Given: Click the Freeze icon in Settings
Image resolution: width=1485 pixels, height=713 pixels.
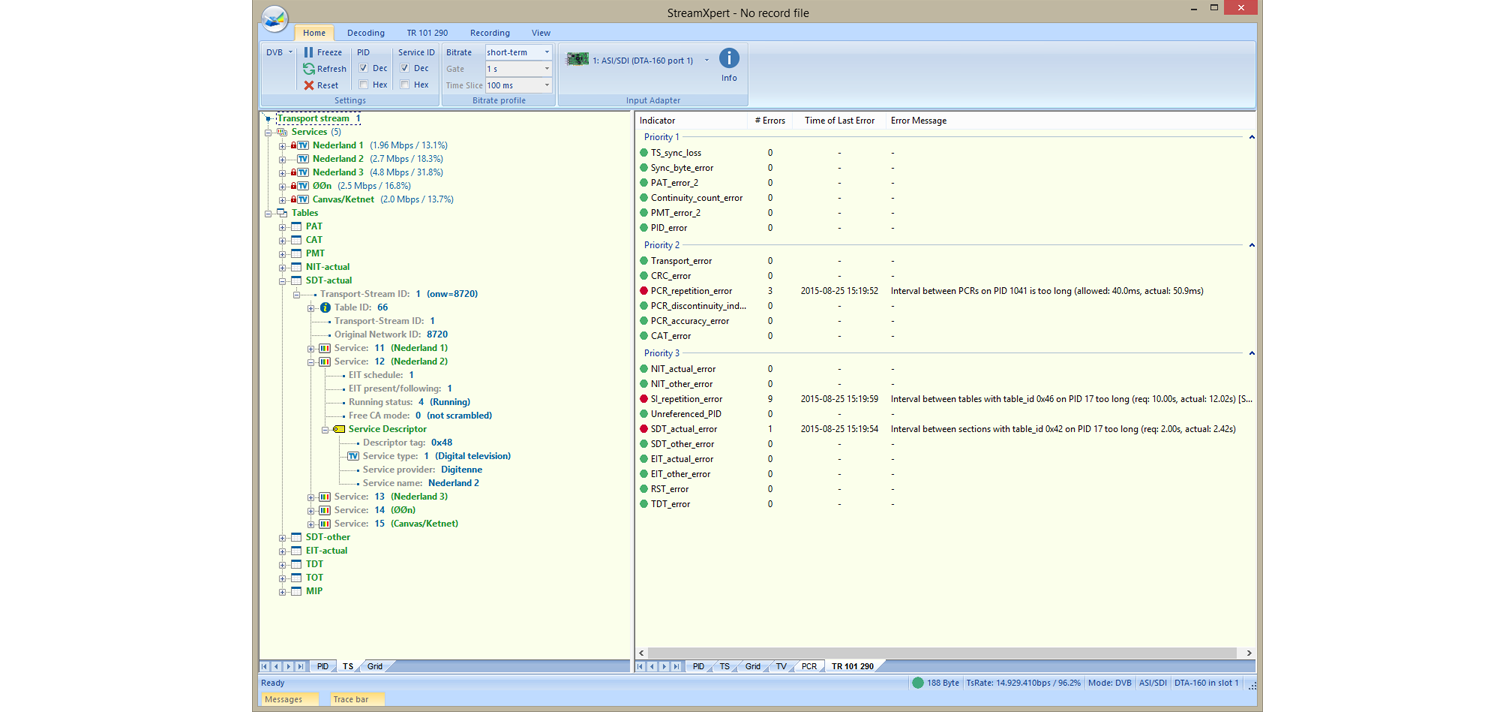Looking at the screenshot, I should click(309, 52).
